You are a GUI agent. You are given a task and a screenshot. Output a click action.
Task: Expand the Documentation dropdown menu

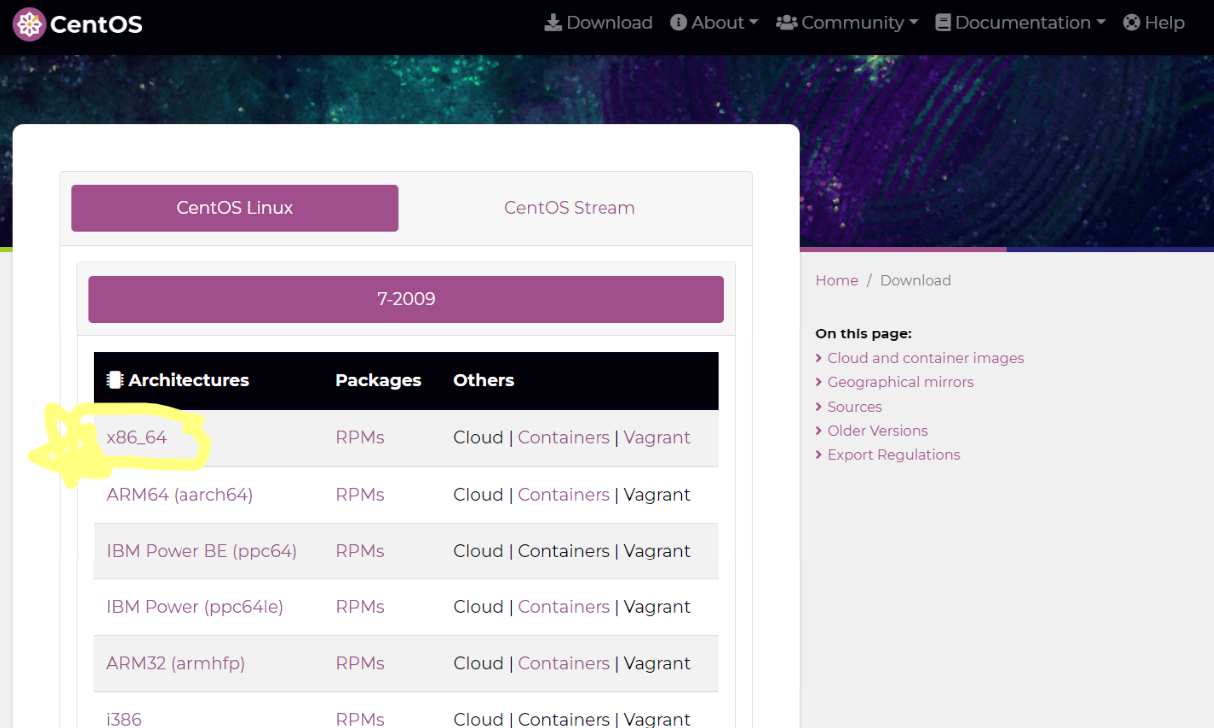pos(1020,22)
